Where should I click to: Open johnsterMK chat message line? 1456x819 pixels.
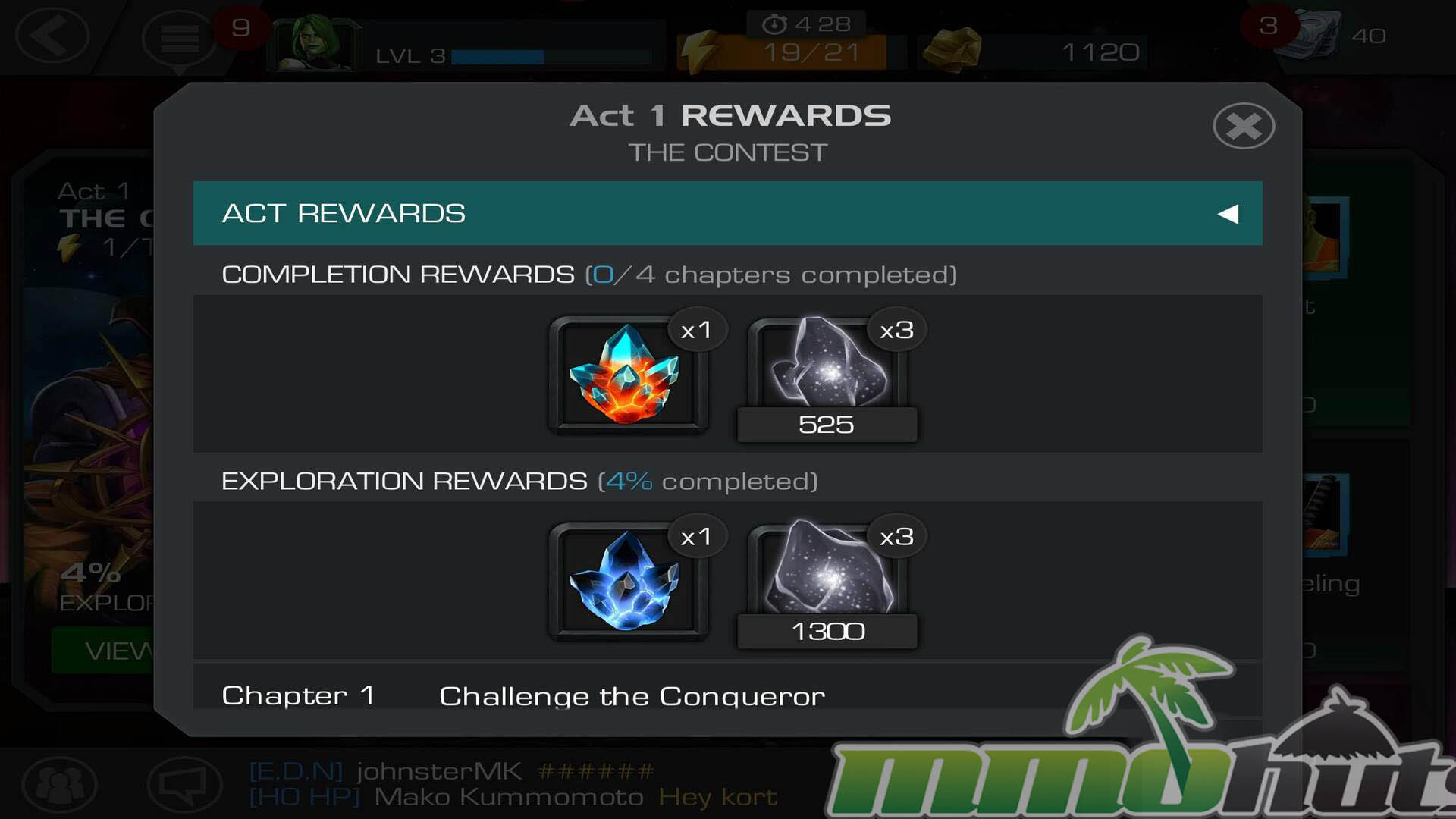click(x=452, y=771)
